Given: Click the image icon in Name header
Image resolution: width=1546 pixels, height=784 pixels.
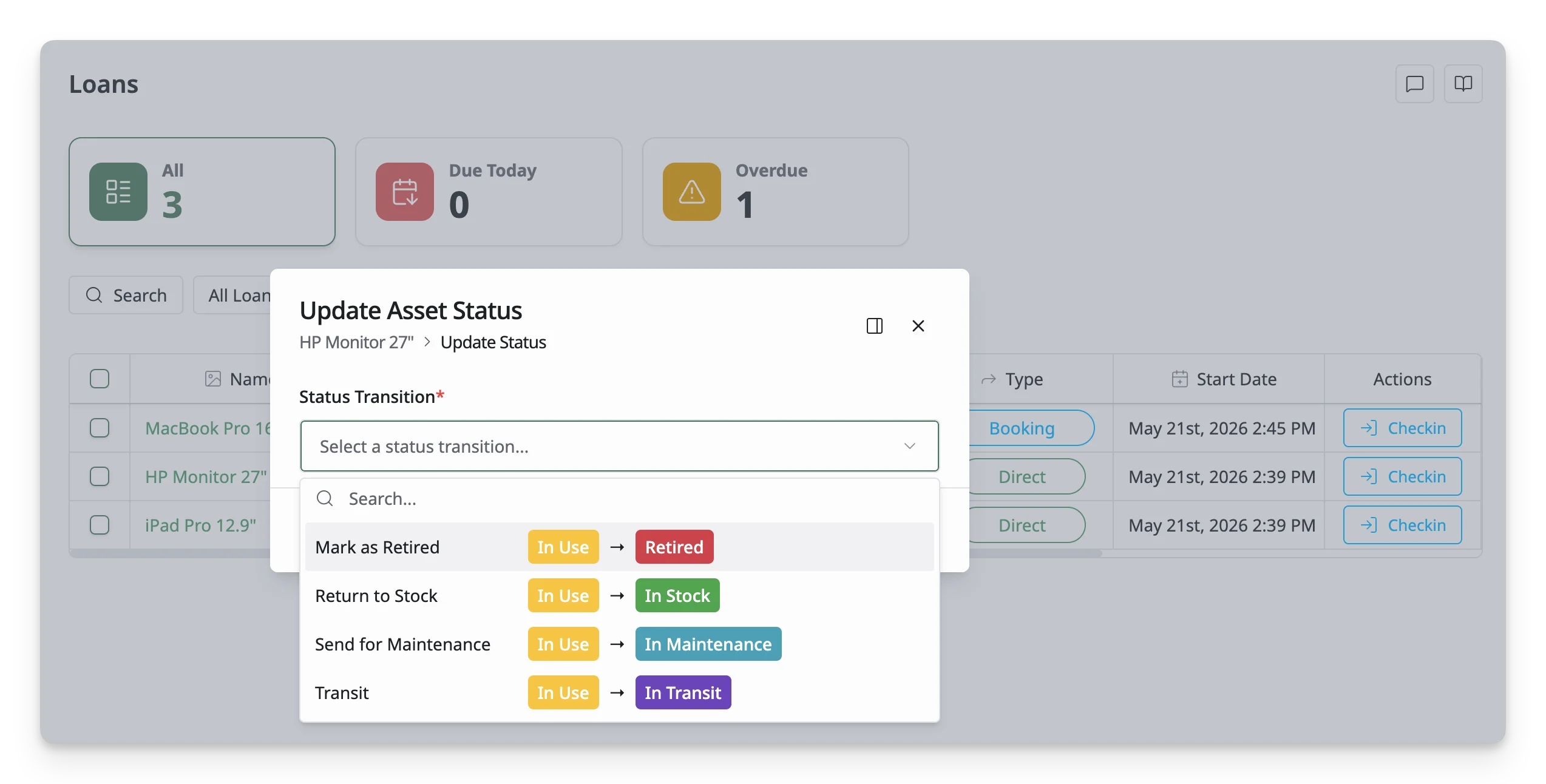Looking at the screenshot, I should click(x=213, y=379).
